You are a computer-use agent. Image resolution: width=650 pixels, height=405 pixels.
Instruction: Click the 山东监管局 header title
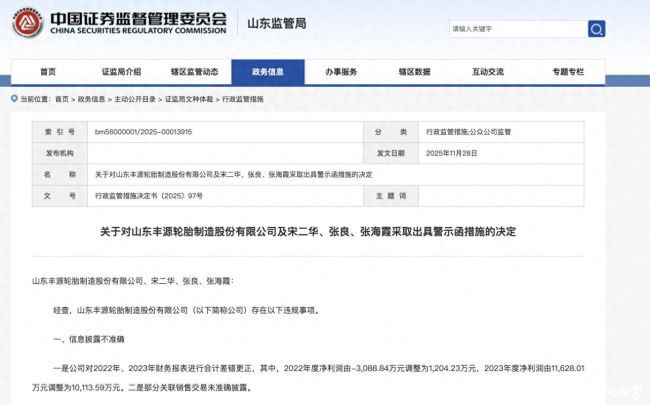point(285,23)
